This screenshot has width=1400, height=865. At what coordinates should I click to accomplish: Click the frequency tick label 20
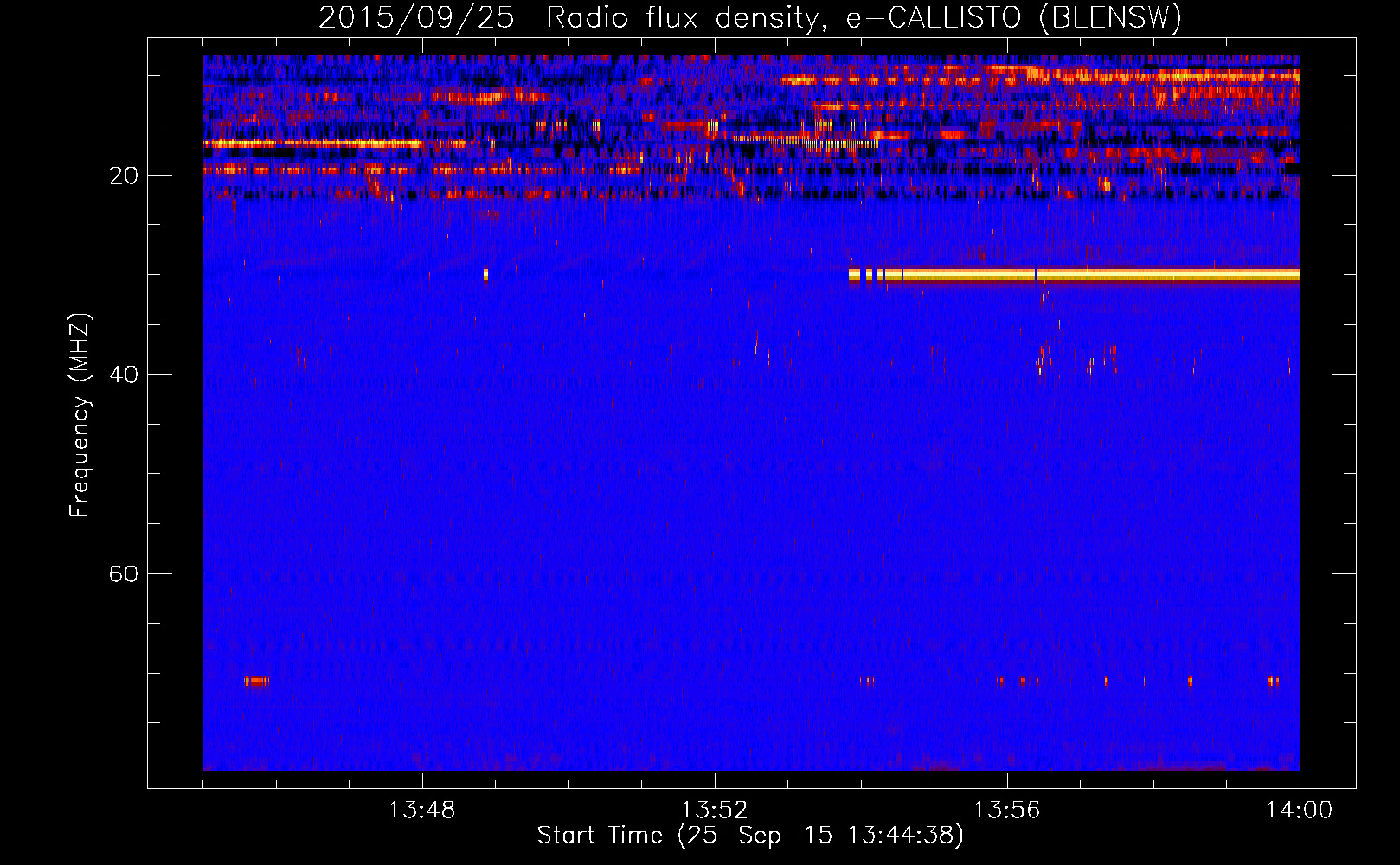[124, 176]
